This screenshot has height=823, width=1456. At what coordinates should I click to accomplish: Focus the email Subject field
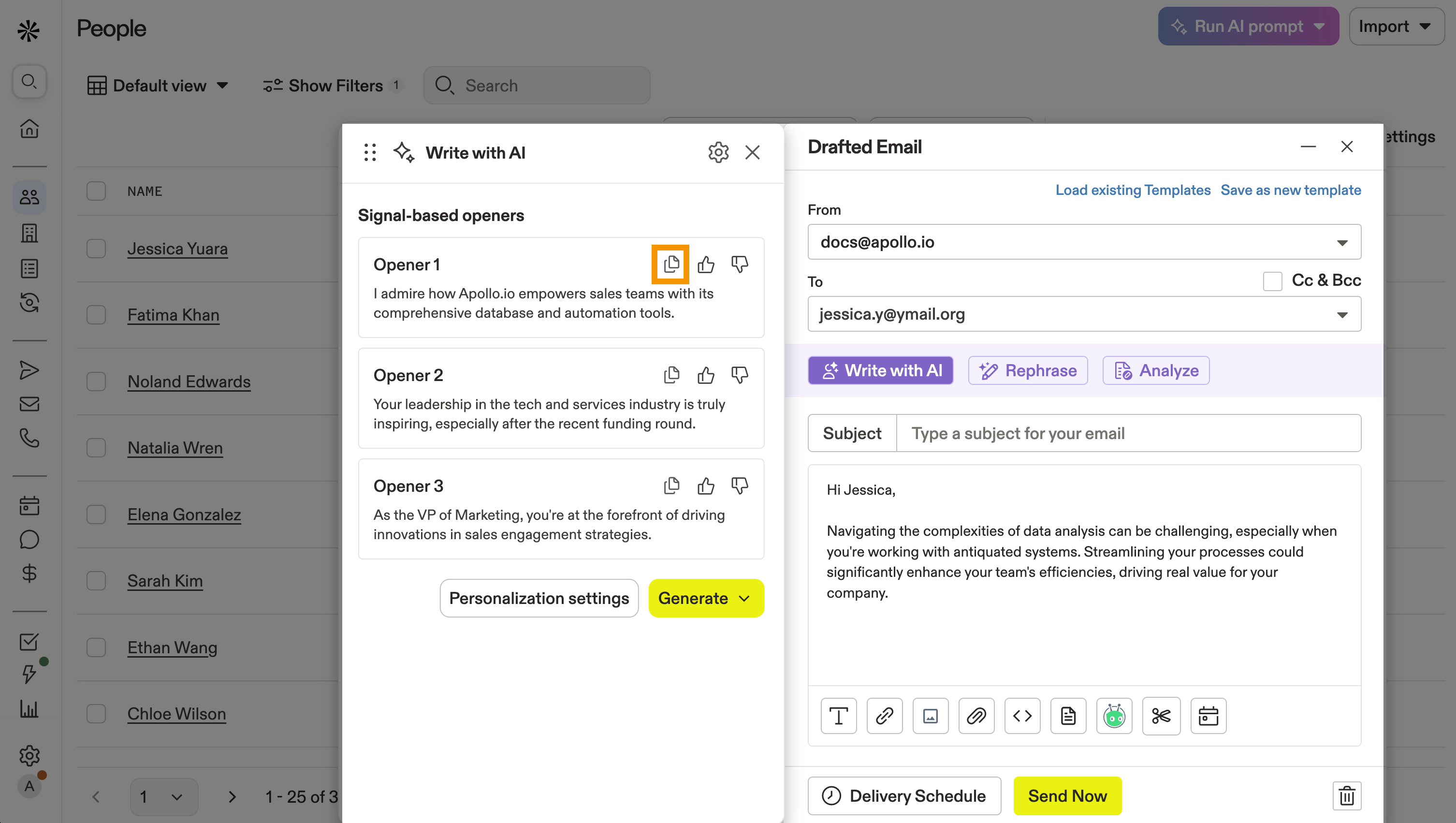coord(1128,433)
